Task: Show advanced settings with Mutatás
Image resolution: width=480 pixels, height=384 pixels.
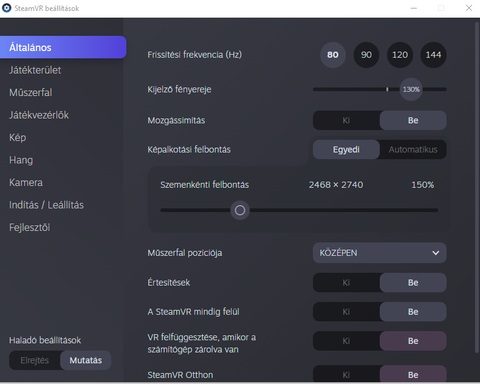Action: click(86, 360)
